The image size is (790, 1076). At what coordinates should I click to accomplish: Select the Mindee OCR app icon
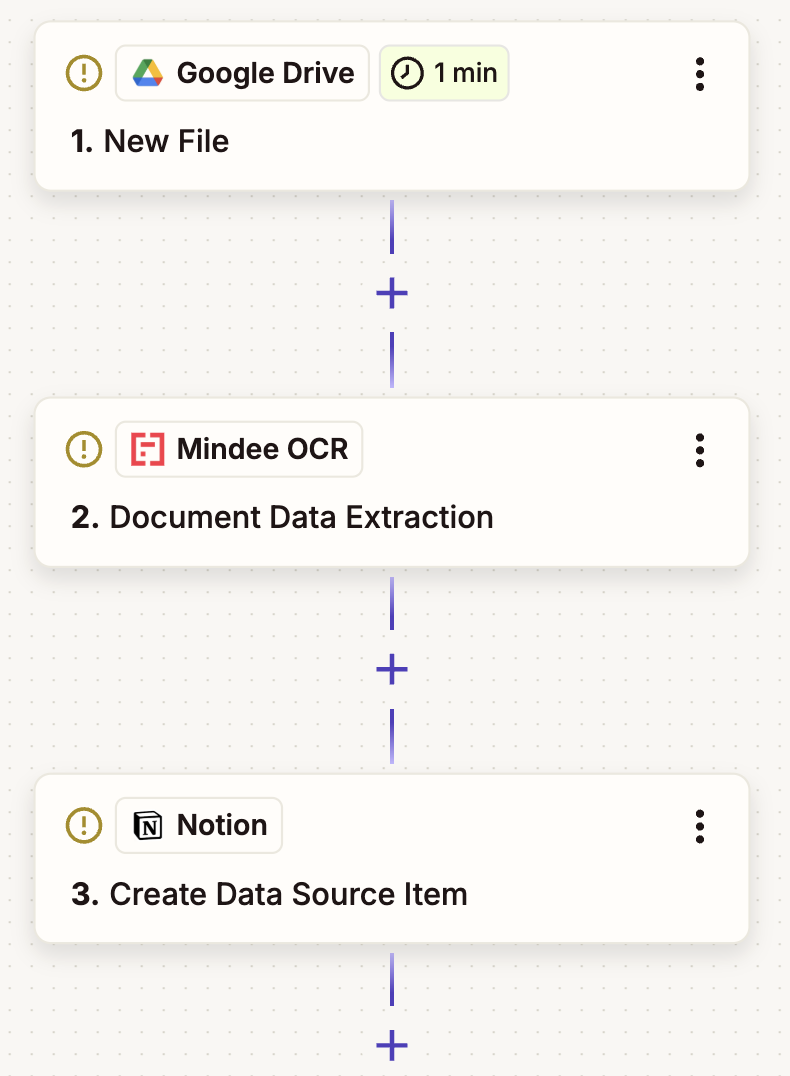click(147, 449)
